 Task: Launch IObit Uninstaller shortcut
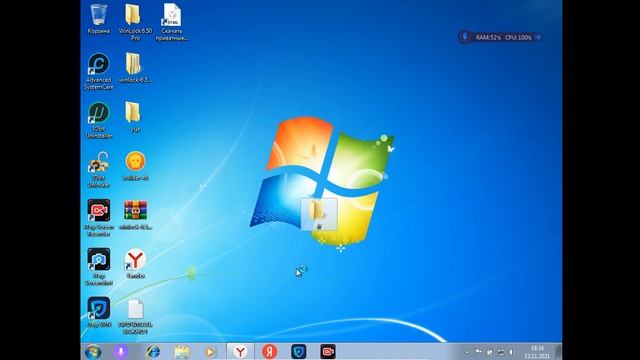98,120
